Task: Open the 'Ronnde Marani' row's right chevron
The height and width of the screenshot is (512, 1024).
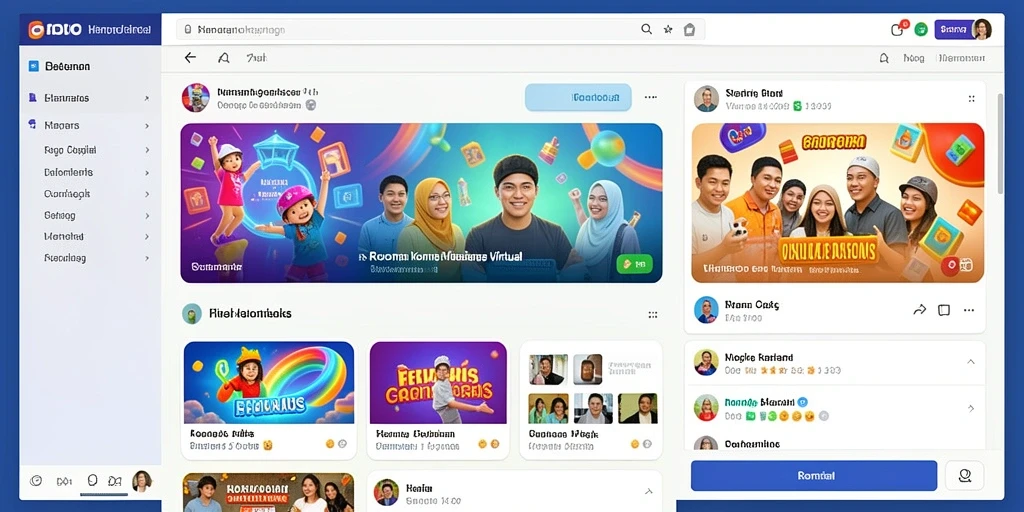Action: click(x=970, y=408)
